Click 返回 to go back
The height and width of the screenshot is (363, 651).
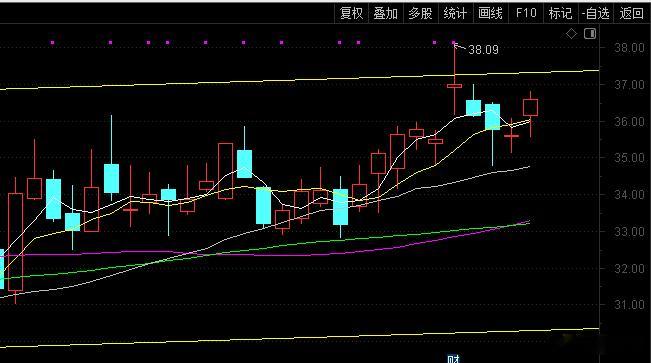(x=631, y=13)
